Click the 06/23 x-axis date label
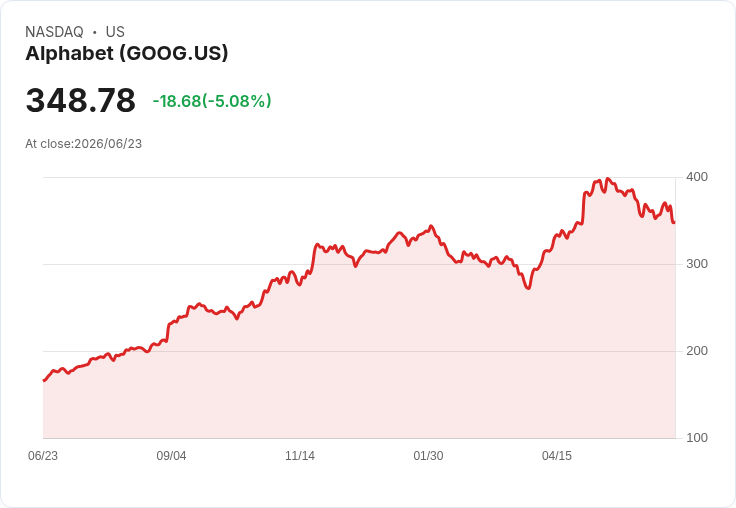Screen dimensions: 736x508 click(x=43, y=456)
